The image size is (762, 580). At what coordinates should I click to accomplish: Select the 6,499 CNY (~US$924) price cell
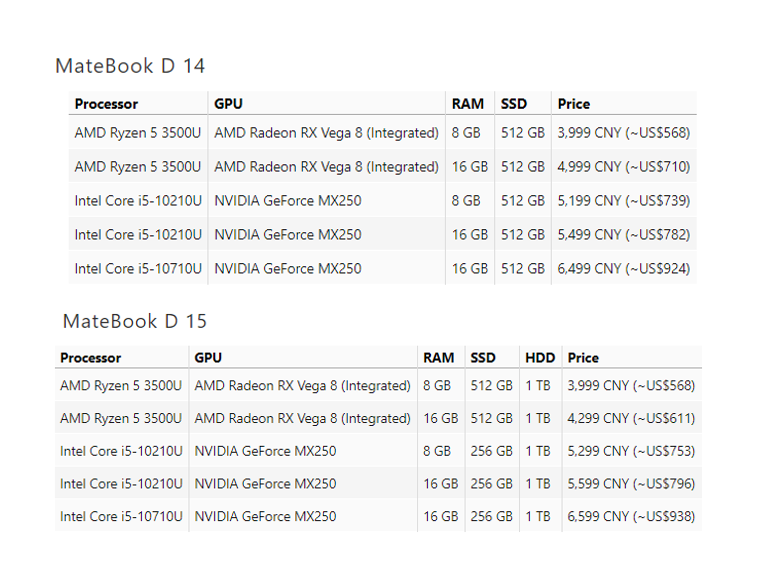click(x=623, y=269)
